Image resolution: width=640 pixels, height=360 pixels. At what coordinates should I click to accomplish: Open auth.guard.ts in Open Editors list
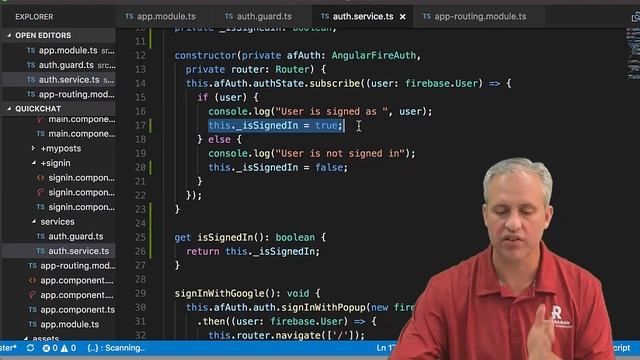[58, 65]
